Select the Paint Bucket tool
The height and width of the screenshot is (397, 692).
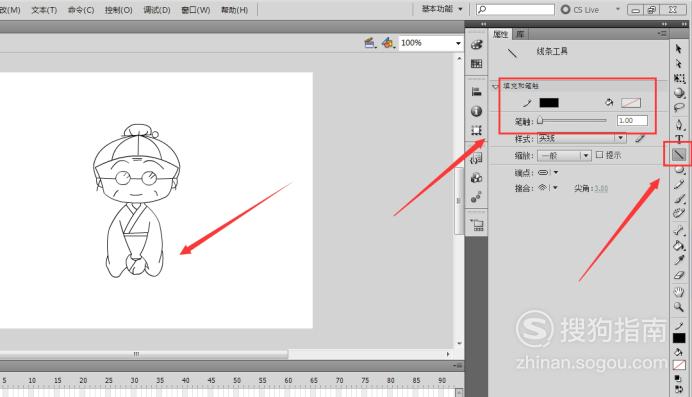[679, 245]
